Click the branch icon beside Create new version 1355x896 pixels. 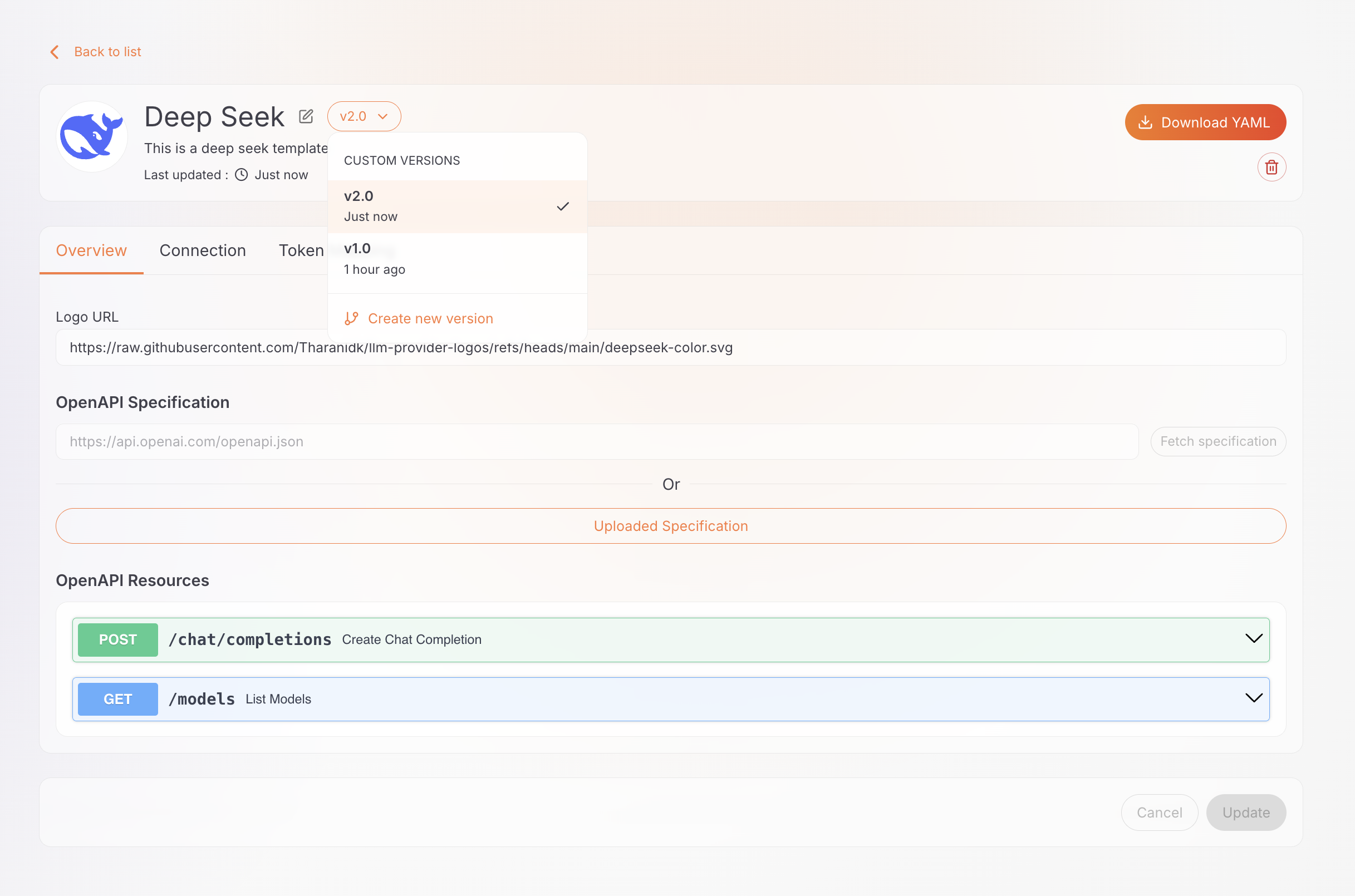pos(351,318)
